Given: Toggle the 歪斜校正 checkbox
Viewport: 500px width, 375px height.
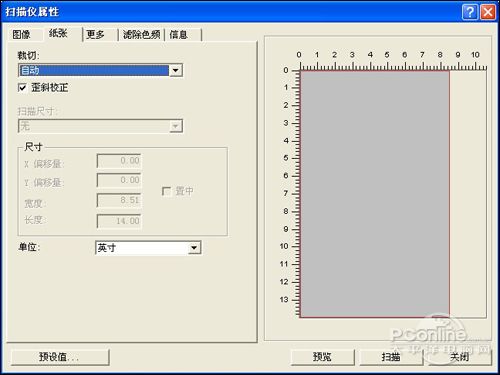Looking at the screenshot, I should point(22,88).
